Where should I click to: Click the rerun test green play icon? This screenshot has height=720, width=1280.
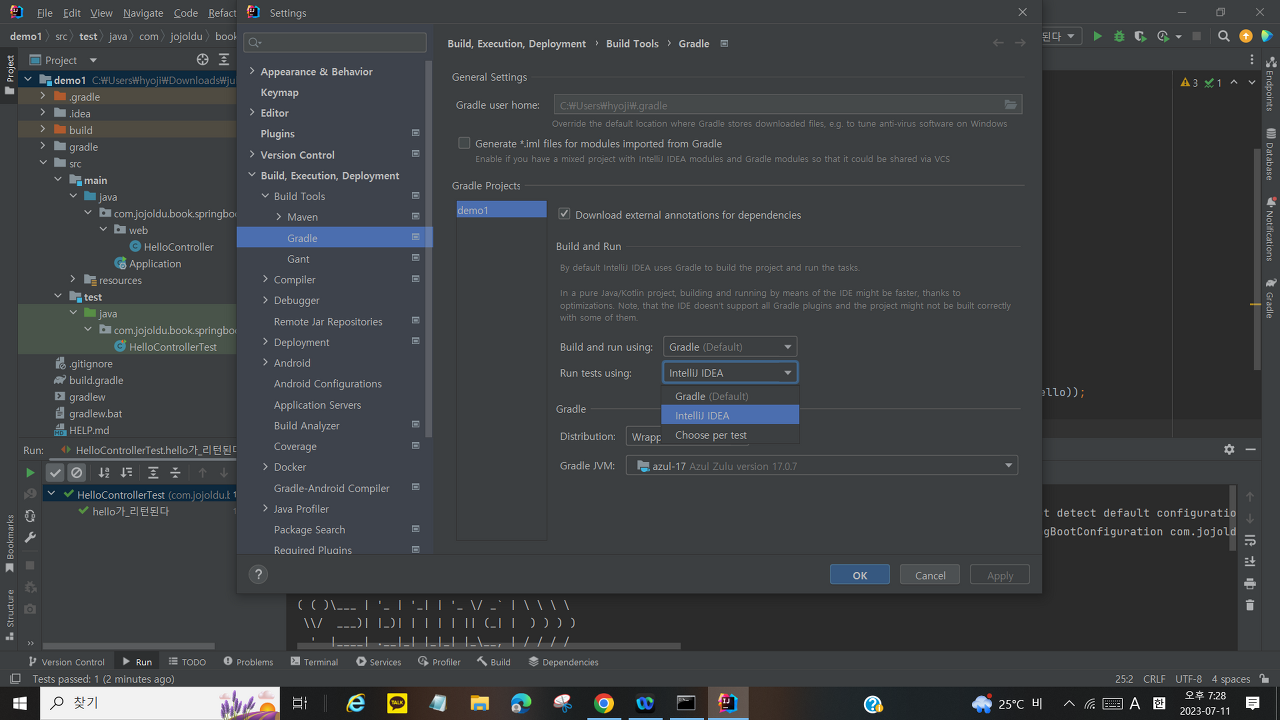30,473
